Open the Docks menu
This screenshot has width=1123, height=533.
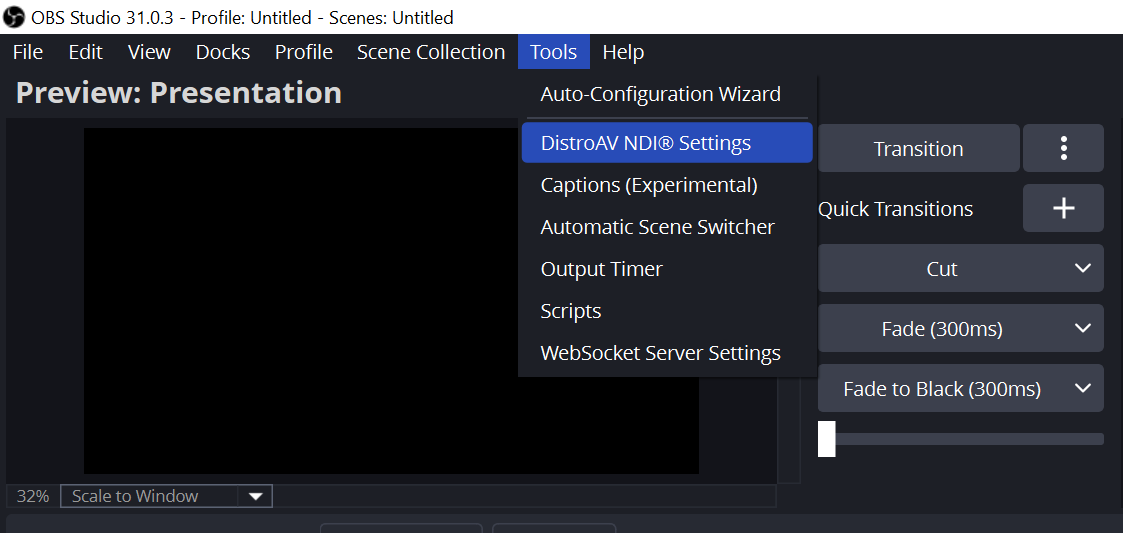point(222,52)
